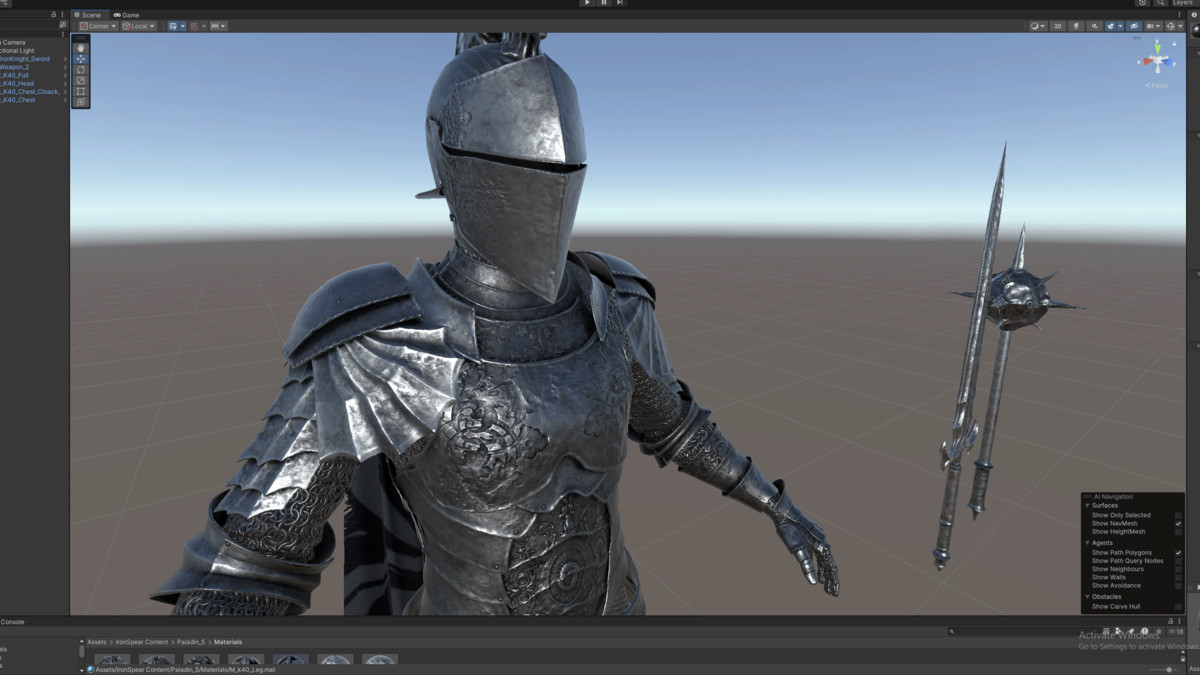Viewport: 1200px width, 675px height.
Task: Toggle scene audio
Action: tap(1095, 26)
